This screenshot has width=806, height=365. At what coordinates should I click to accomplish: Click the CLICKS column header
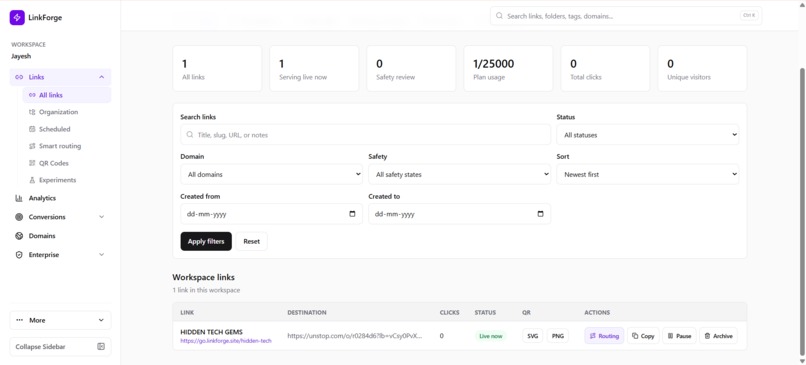click(x=450, y=313)
